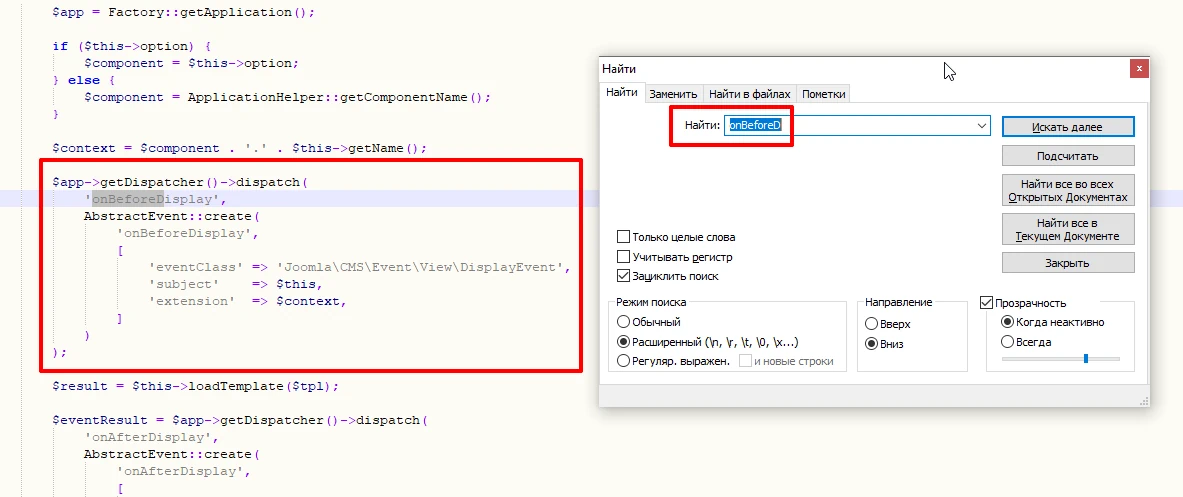
Task: Set search direction to Вниз
Action: click(872, 344)
